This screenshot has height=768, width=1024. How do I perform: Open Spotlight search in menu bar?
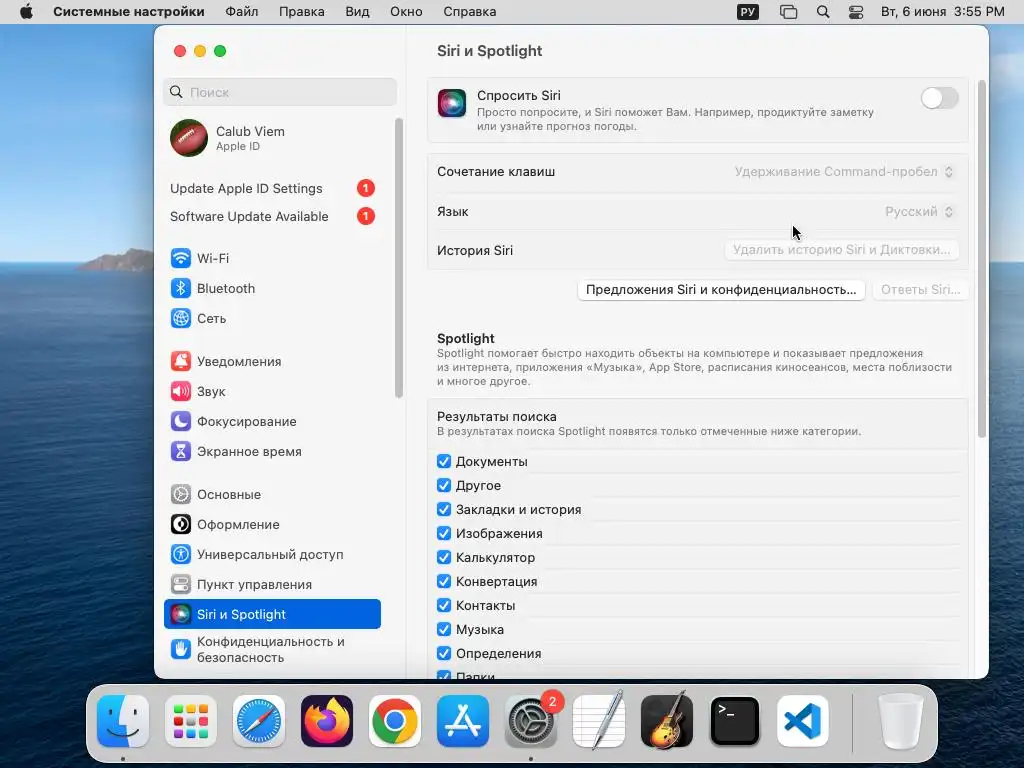tap(823, 12)
